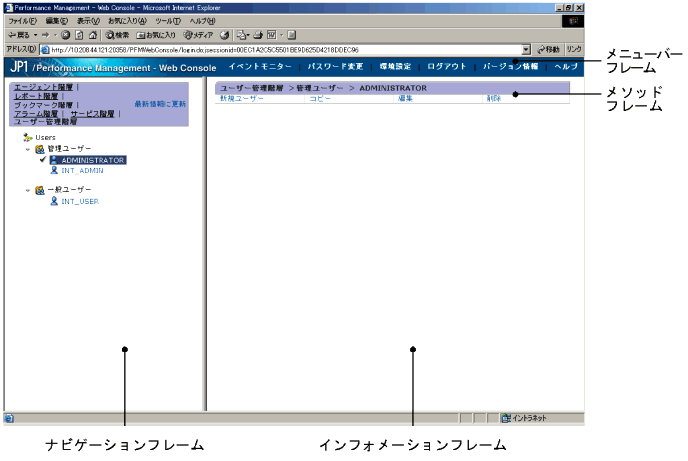Image resolution: width=688 pixels, height=461 pixels.
Task: Open the 編集 menu in the browser menu bar
Action: (x=57, y=21)
